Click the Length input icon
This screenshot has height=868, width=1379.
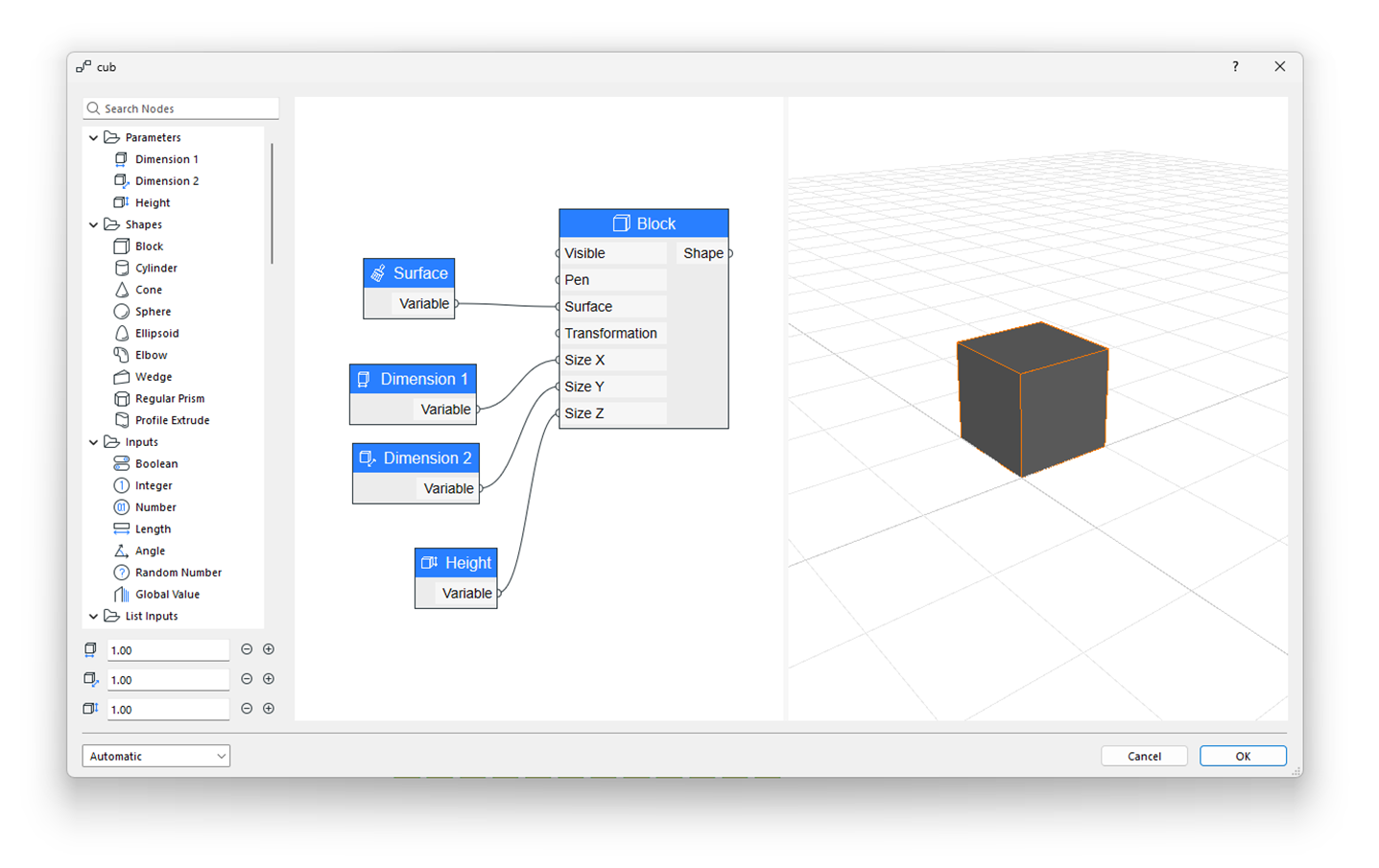(121, 528)
